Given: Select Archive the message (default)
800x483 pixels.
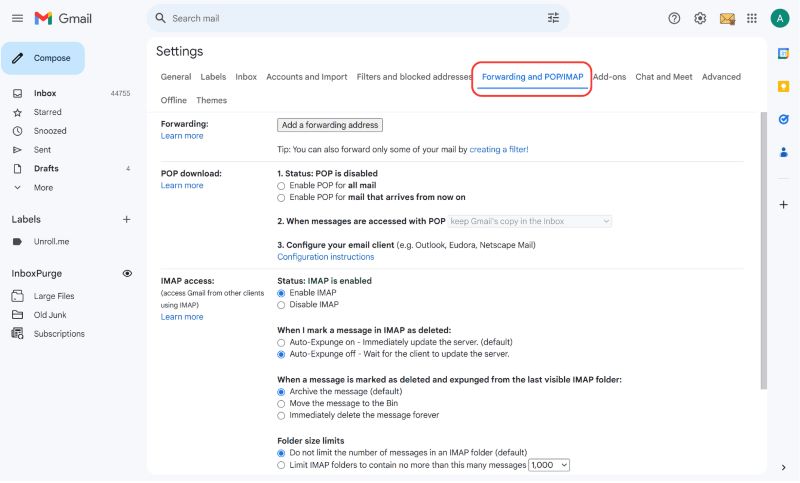Looking at the screenshot, I should (281, 392).
